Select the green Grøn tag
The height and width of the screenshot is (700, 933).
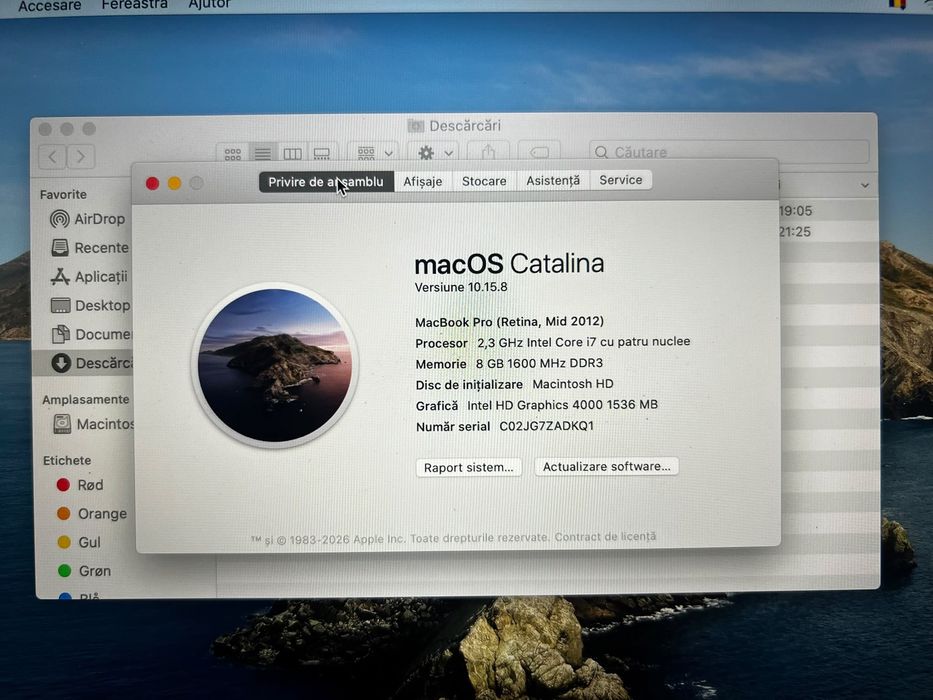click(x=84, y=571)
